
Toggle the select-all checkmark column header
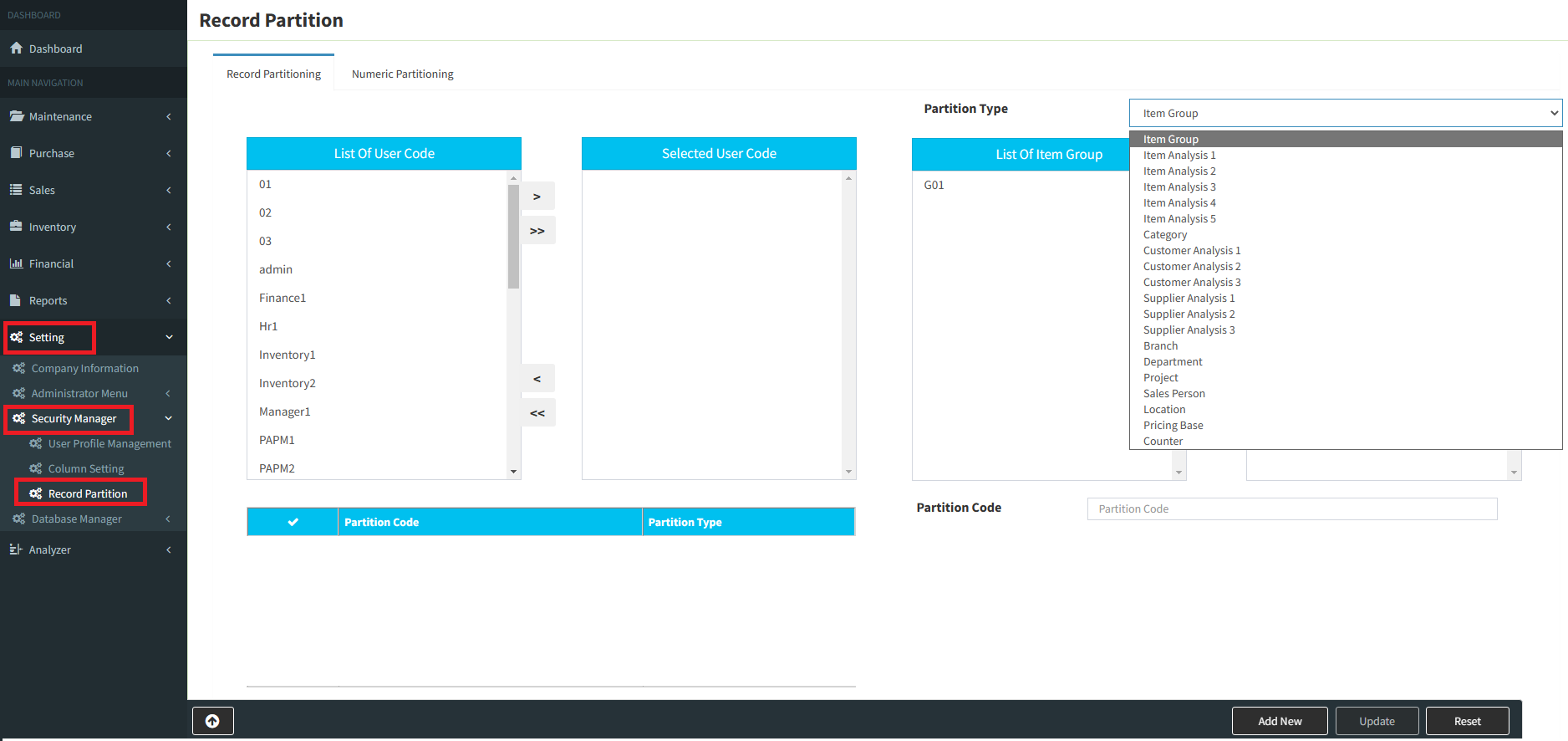[x=293, y=522]
